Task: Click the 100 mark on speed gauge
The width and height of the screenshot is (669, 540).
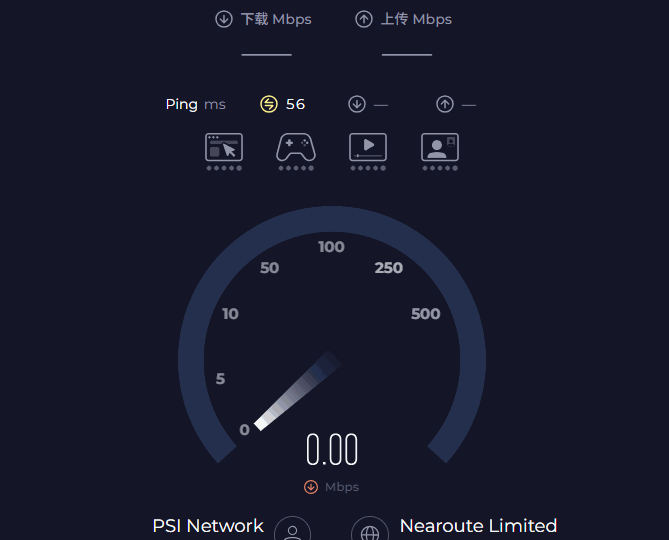Action: (x=331, y=247)
